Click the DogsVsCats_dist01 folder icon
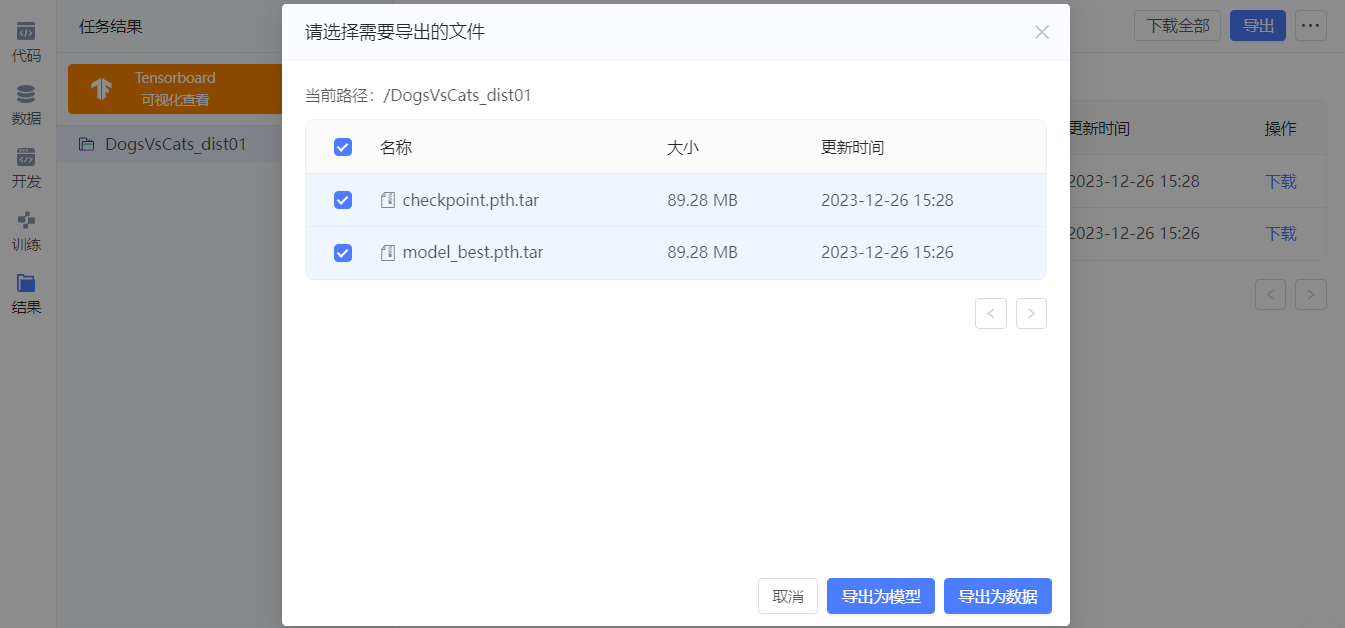Screen dimensions: 1345x628 (x=87, y=144)
